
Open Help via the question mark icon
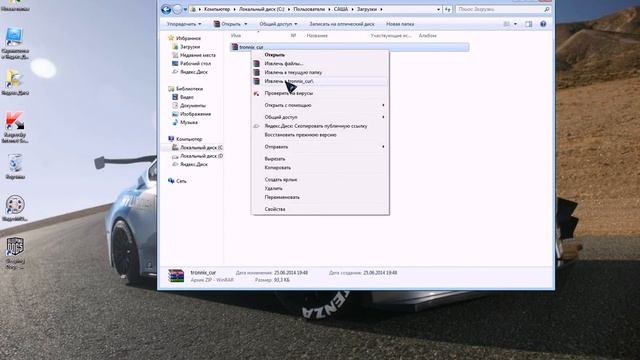pos(543,24)
